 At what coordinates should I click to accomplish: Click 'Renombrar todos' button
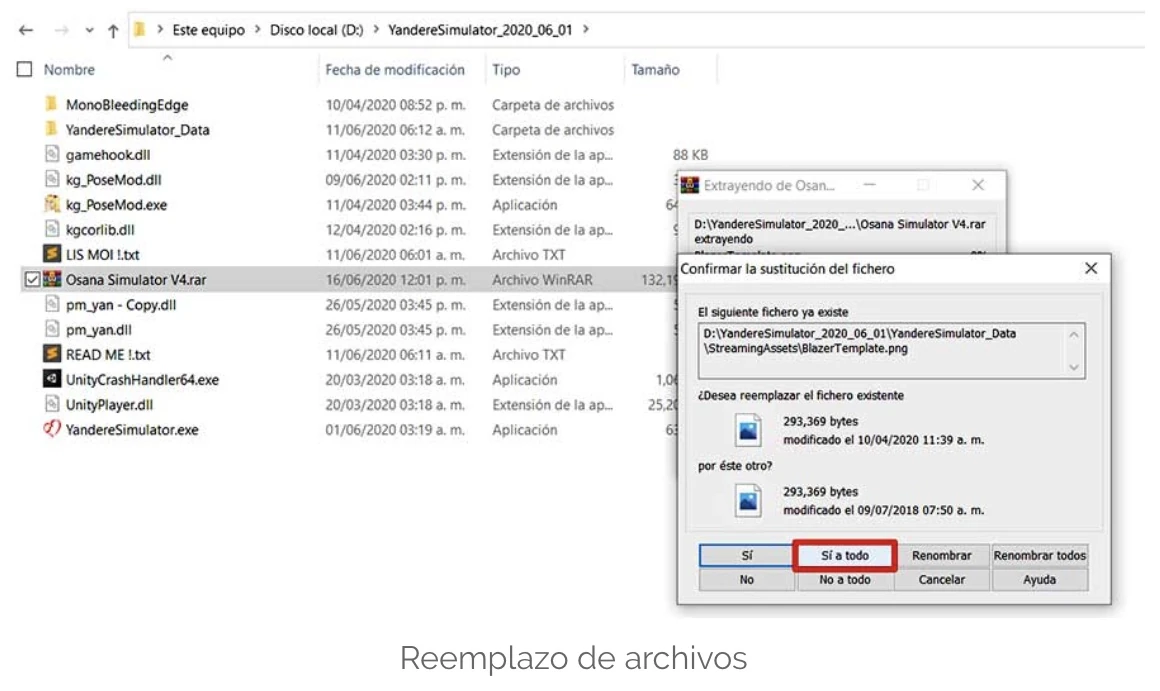click(1039, 556)
